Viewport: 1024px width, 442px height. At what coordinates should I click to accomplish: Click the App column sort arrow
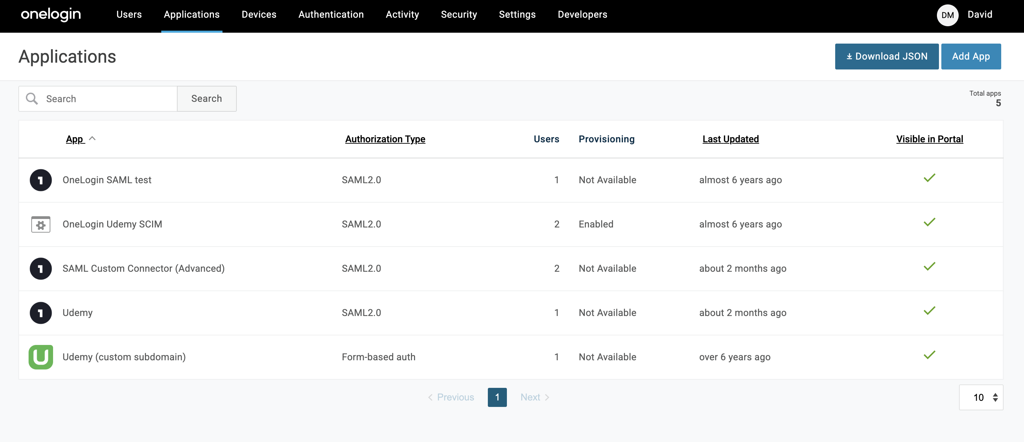click(x=92, y=138)
